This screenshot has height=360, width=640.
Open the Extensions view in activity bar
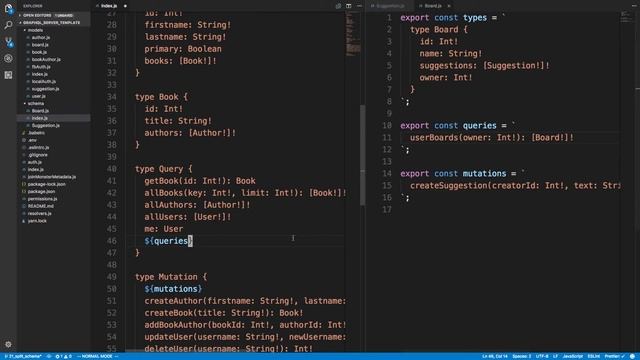tap(8, 75)
